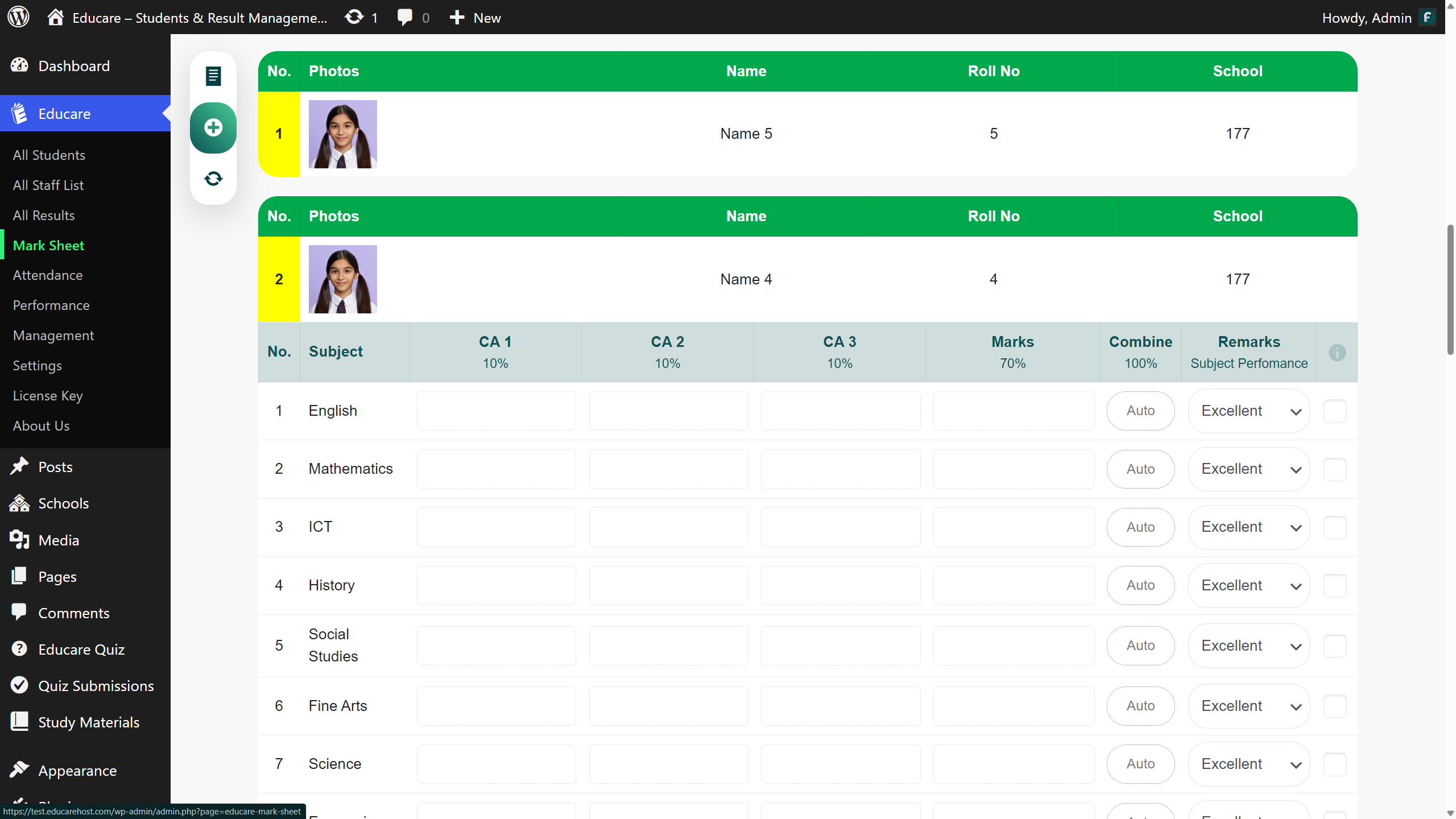Image resolution: width=1456 pixels, height=819 pixels.
Task: Open Attendance in Educare submenu
Action: click(48, 275)
